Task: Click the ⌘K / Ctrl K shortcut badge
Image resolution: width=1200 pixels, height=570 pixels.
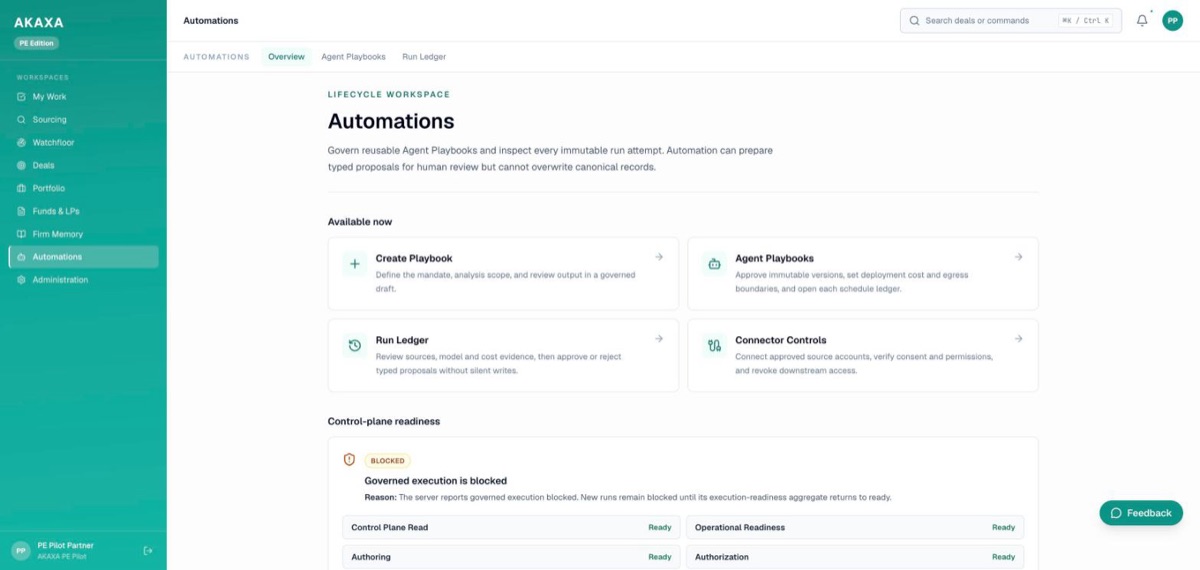Action: pyautogui.click(x=1085, y=20)
